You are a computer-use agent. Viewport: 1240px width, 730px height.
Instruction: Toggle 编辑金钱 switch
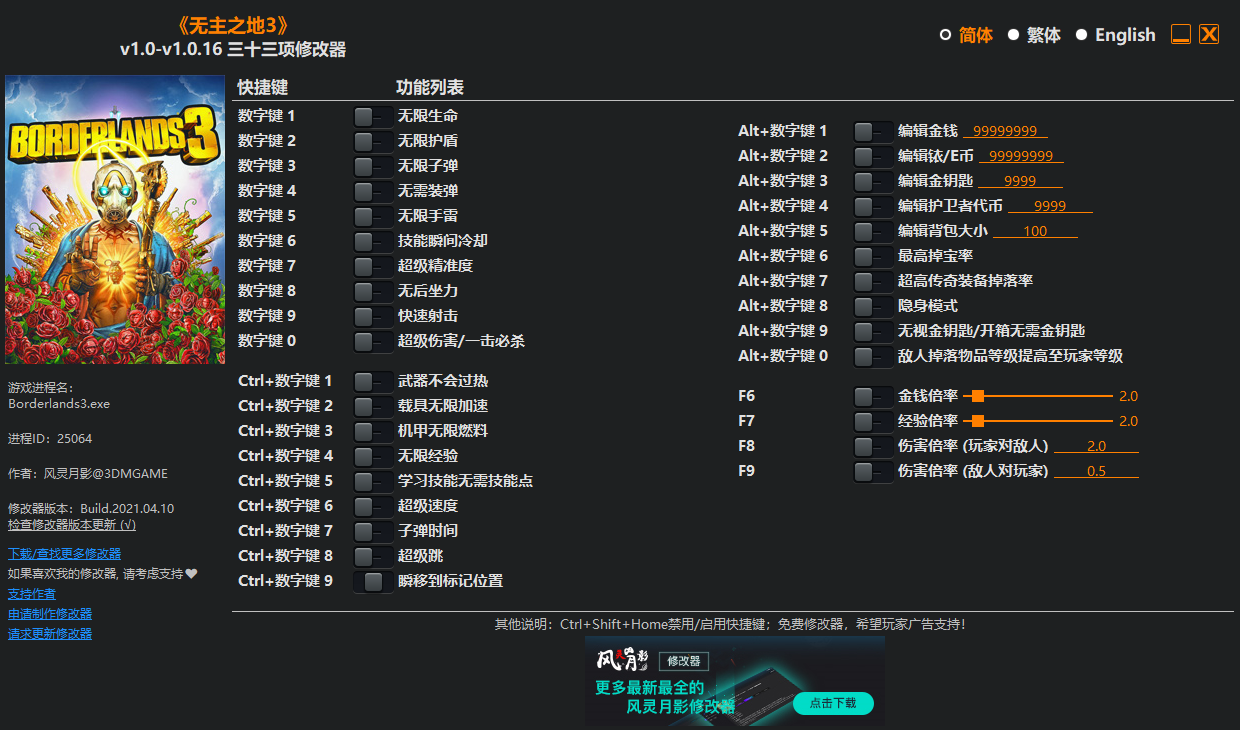coord(873,131)
